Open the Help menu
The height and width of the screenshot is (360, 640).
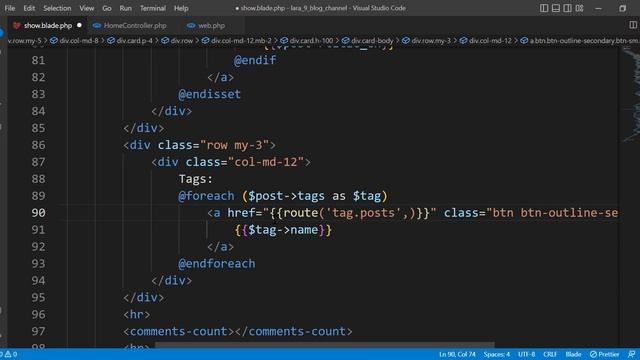click(x=181, y=8)
